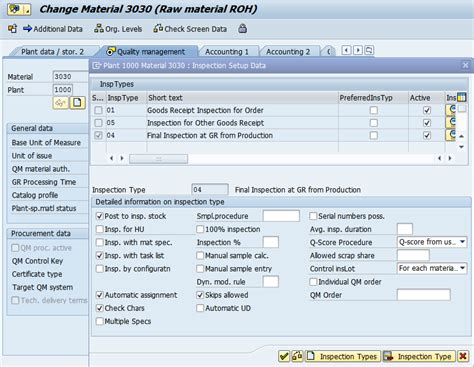Screen dimensions: 474x367
Task: Click the Dyn. mod. rule field
Action: click(x=271, y=282)
